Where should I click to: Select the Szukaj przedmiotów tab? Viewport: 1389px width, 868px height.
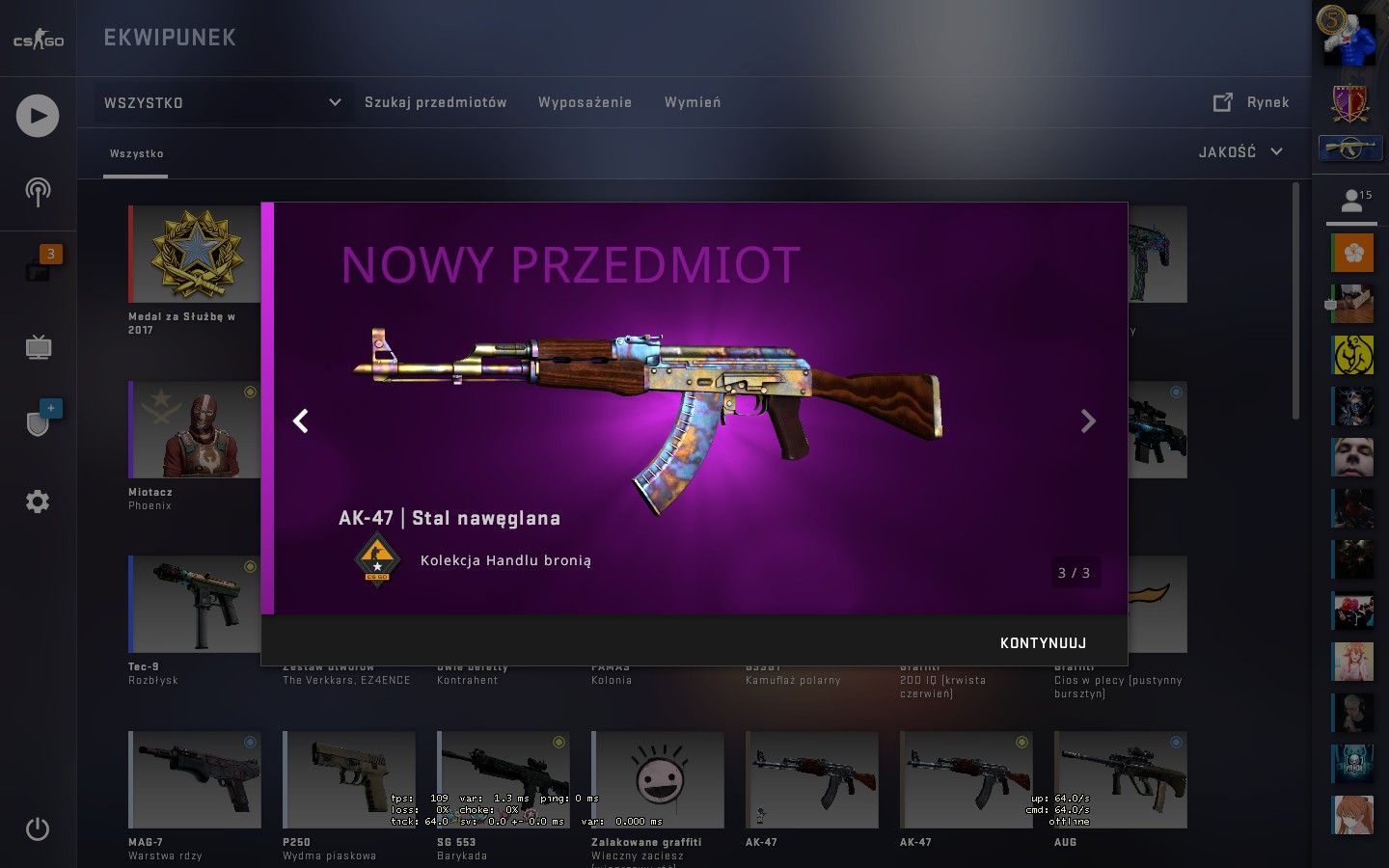[x=435, y=102]
